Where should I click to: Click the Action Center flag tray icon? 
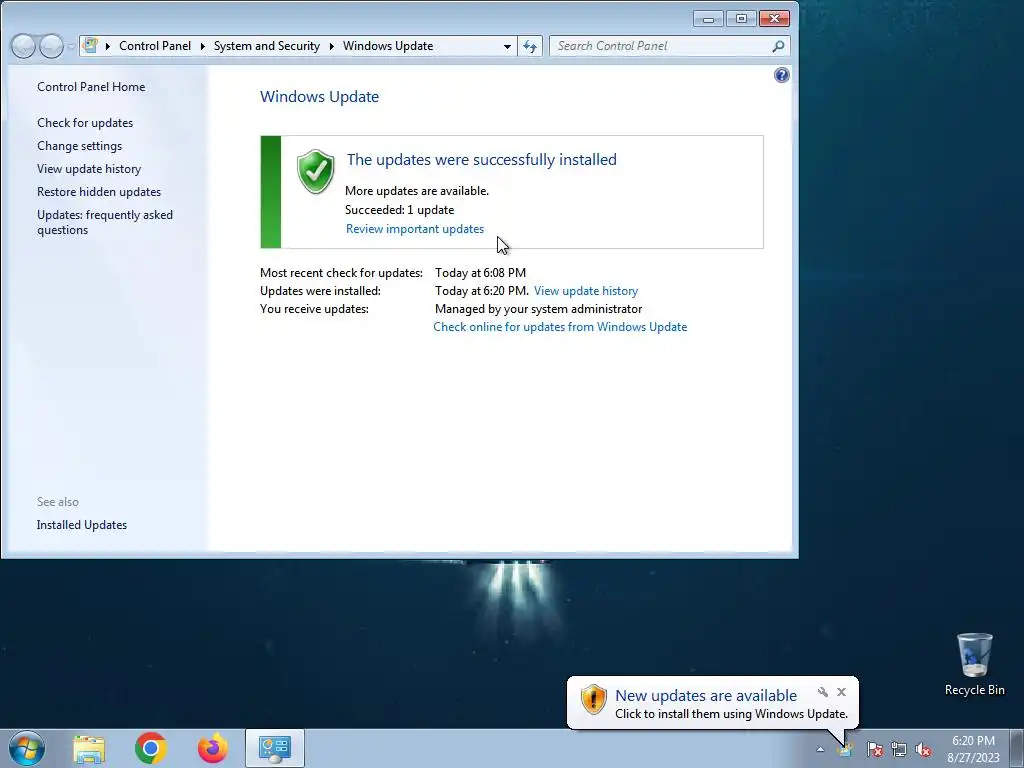pos(874,749)
